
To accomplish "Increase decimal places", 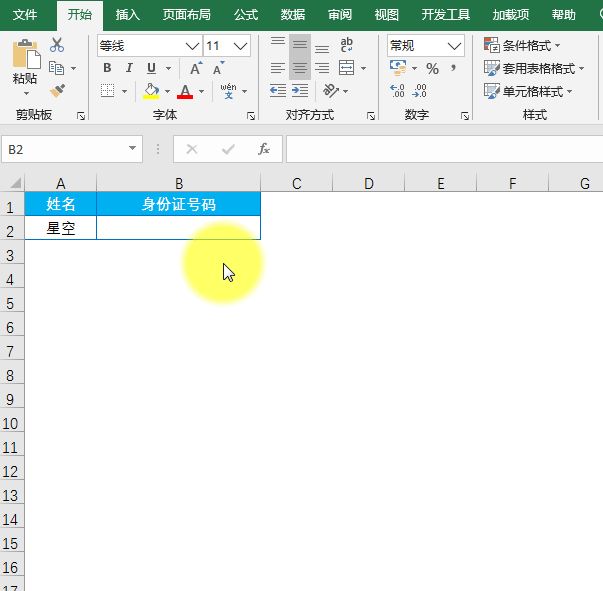I will point(397,91).
